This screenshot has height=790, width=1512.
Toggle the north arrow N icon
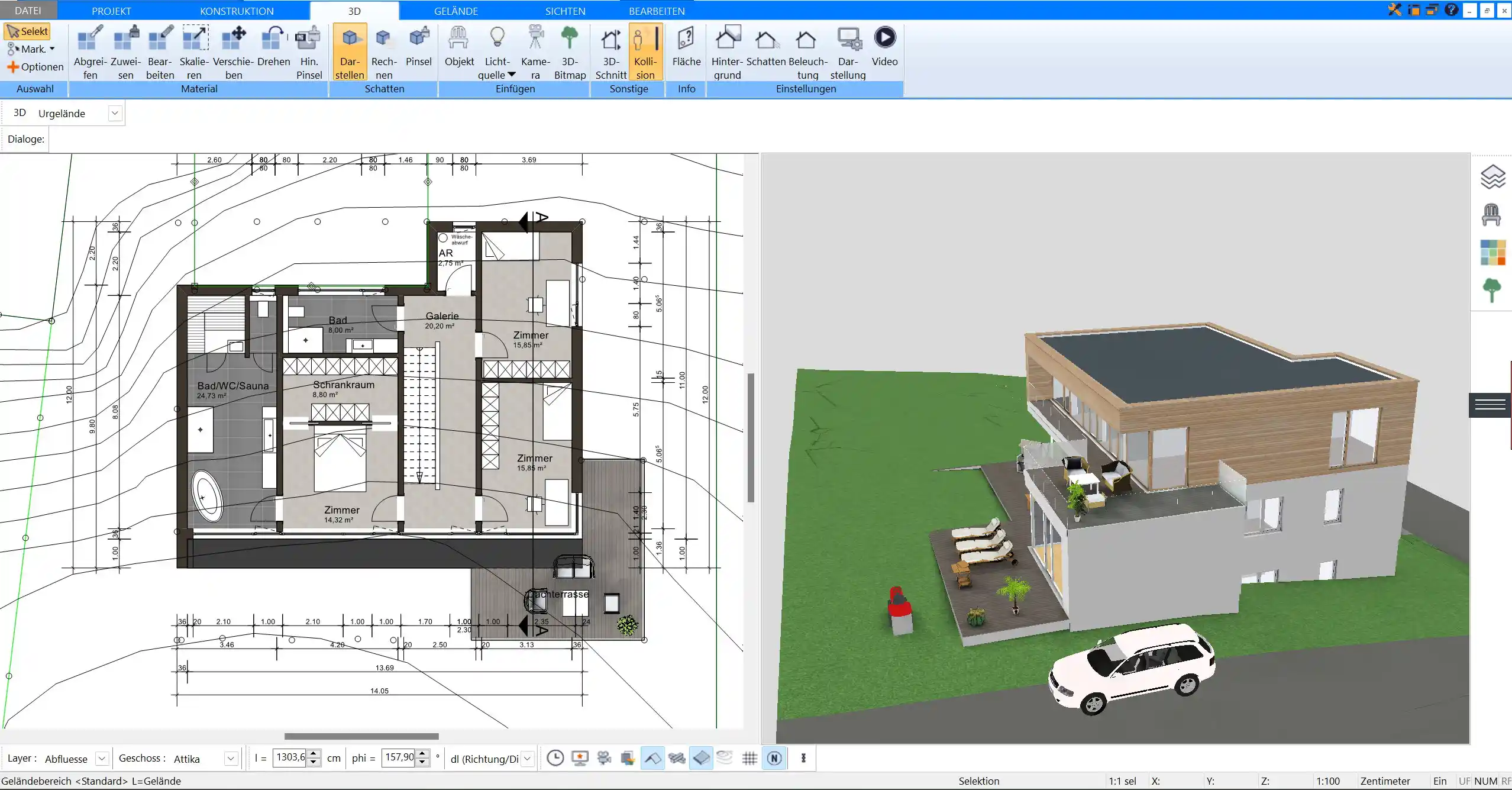774,758
